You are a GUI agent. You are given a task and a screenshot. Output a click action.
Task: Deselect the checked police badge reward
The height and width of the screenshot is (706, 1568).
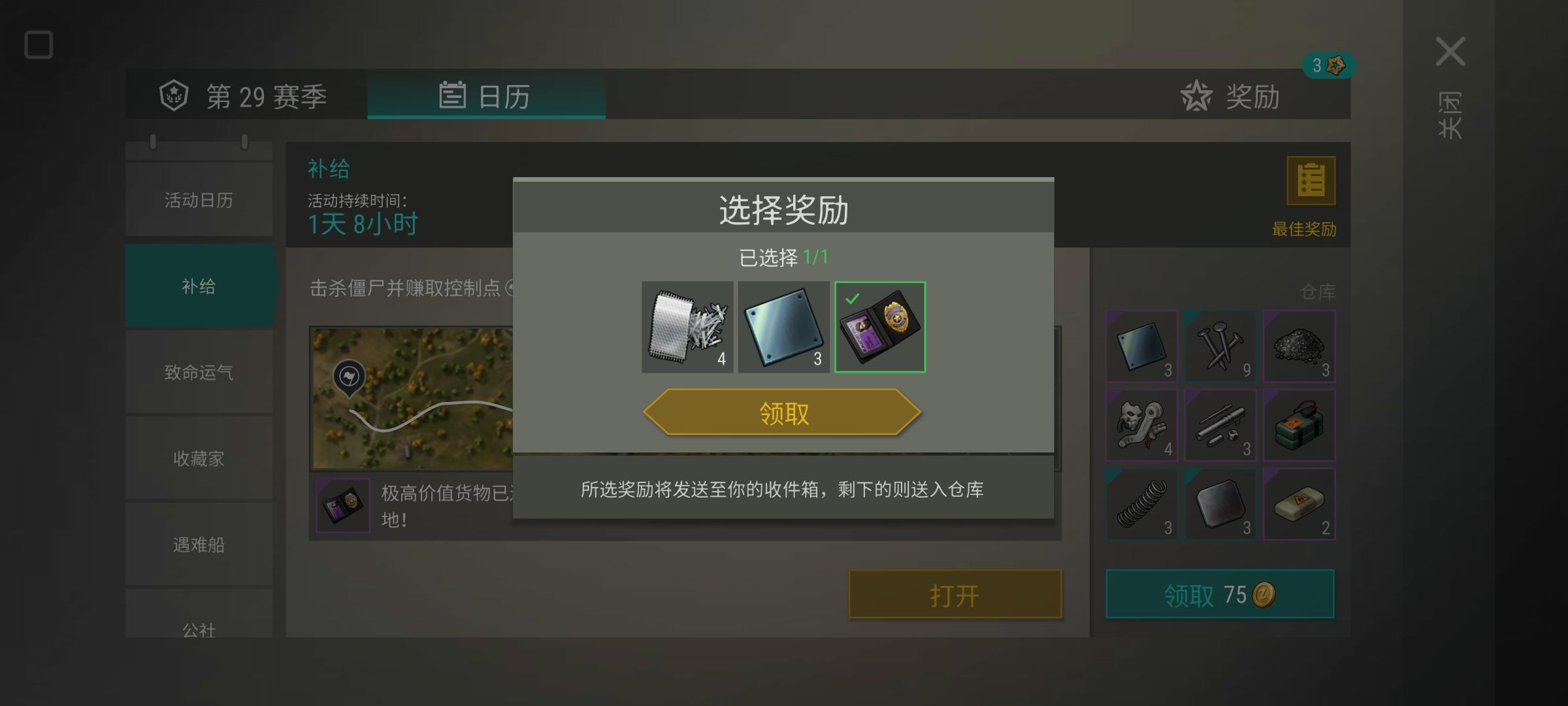[880, 327]
